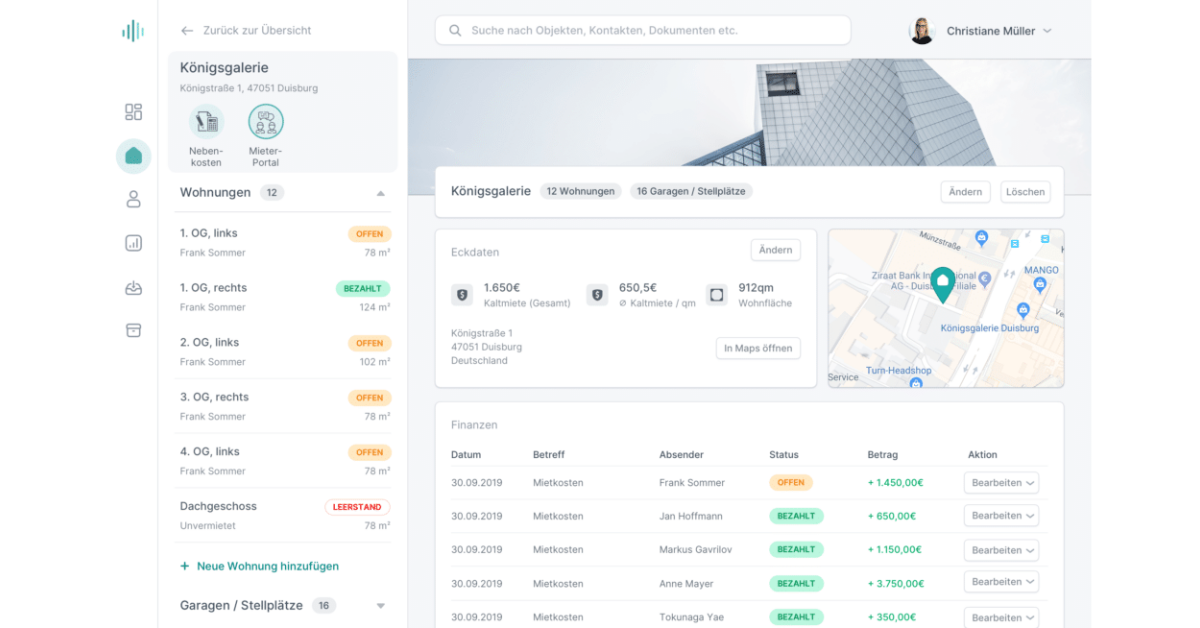Select apartment 1. OG, links

point(284,242)
